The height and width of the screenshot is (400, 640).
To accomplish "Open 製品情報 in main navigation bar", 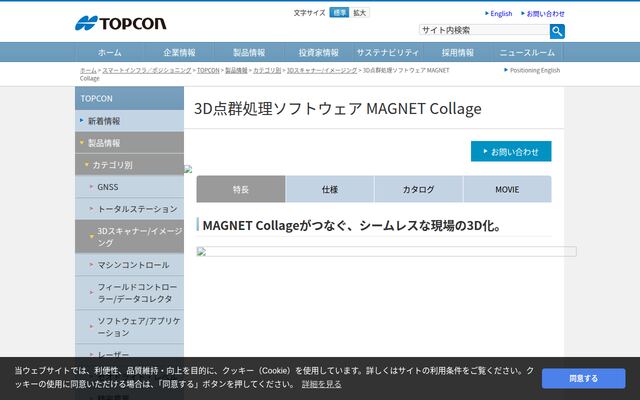I will 249,52.
